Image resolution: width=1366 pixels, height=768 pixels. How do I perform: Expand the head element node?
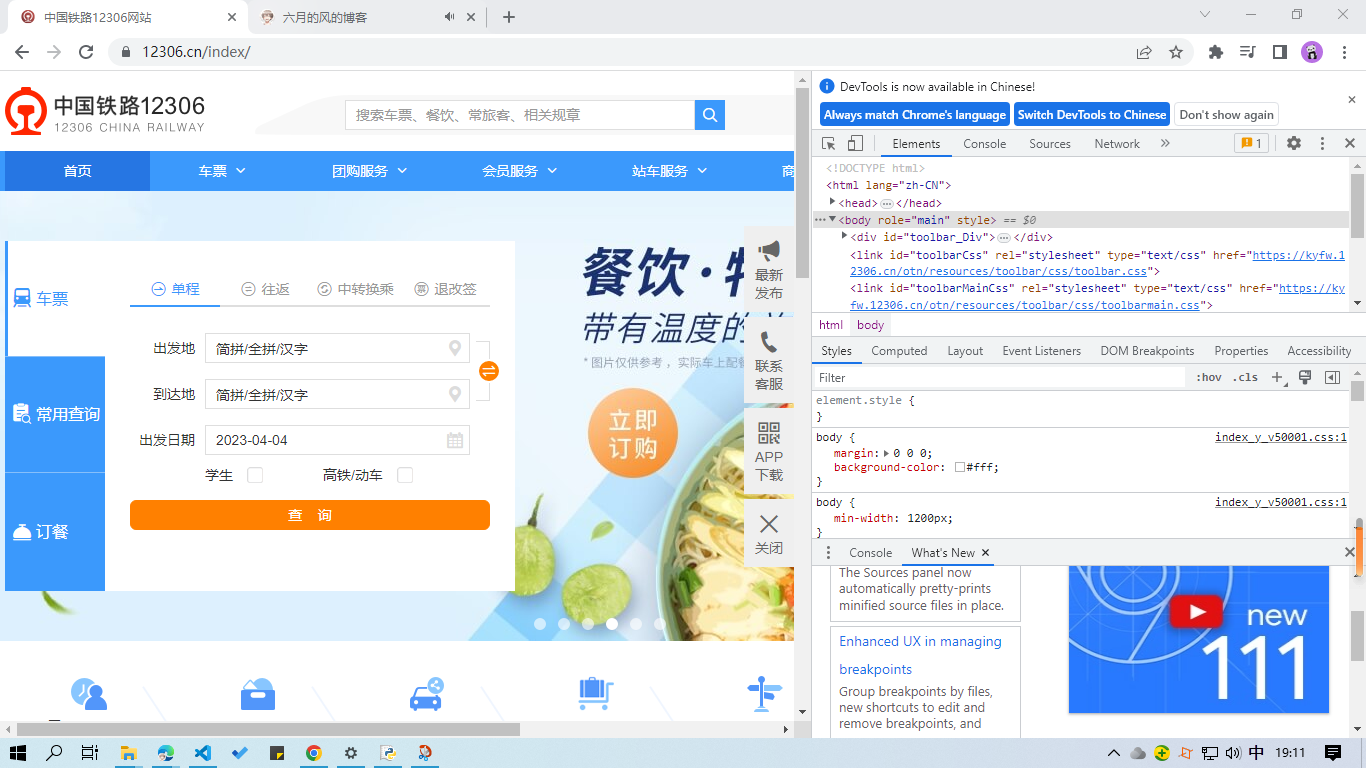tap(832, 202)
